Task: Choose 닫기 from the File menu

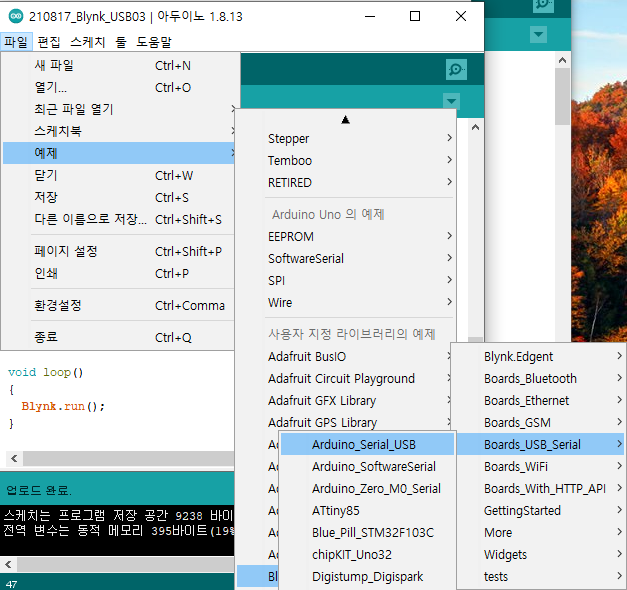Action: 118,175
